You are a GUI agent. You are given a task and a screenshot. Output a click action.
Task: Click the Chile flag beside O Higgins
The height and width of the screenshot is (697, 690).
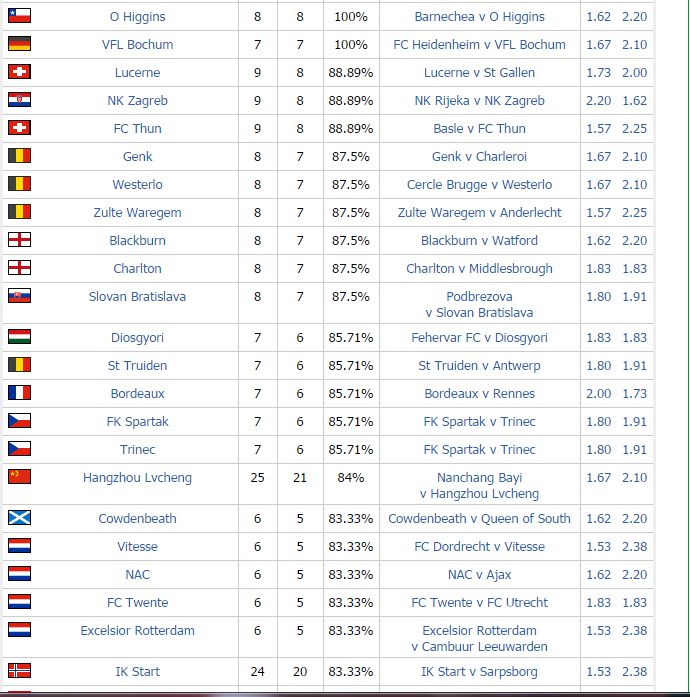20,16
